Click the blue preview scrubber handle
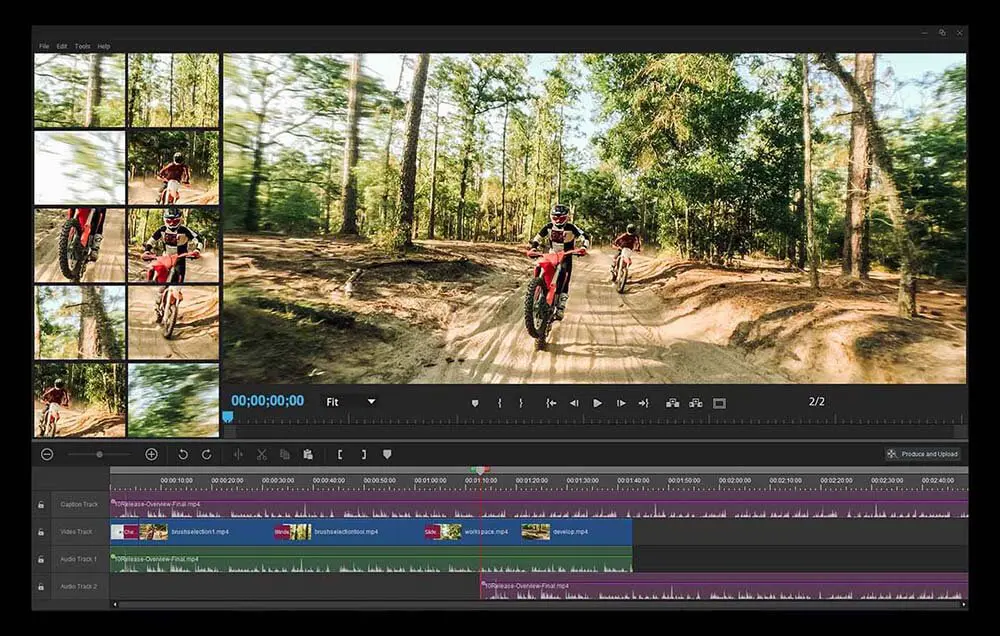The image size is (1000, 636). coord(228,417)
